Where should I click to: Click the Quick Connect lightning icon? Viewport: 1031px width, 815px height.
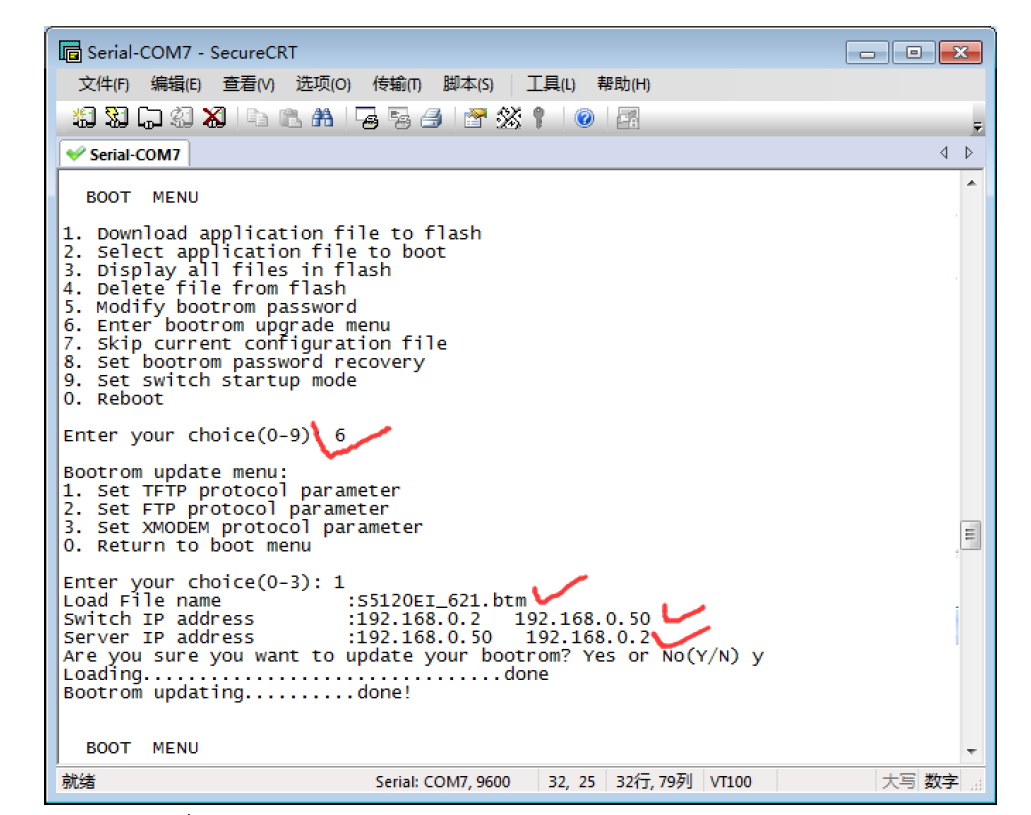pyautogui.click(x=116, y=118)
